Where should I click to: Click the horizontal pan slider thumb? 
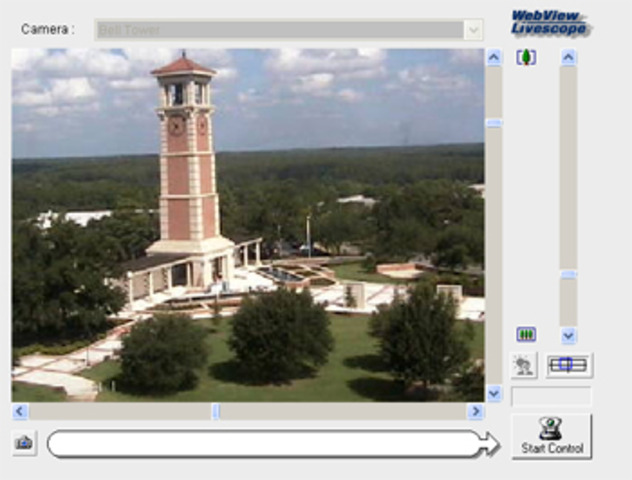[x=216, y=411]
